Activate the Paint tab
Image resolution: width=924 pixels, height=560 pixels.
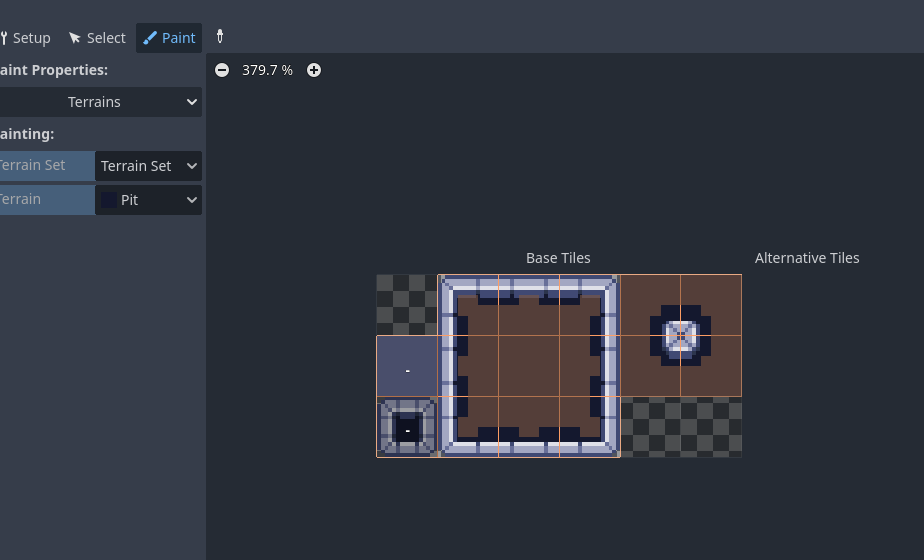point(169,38)
